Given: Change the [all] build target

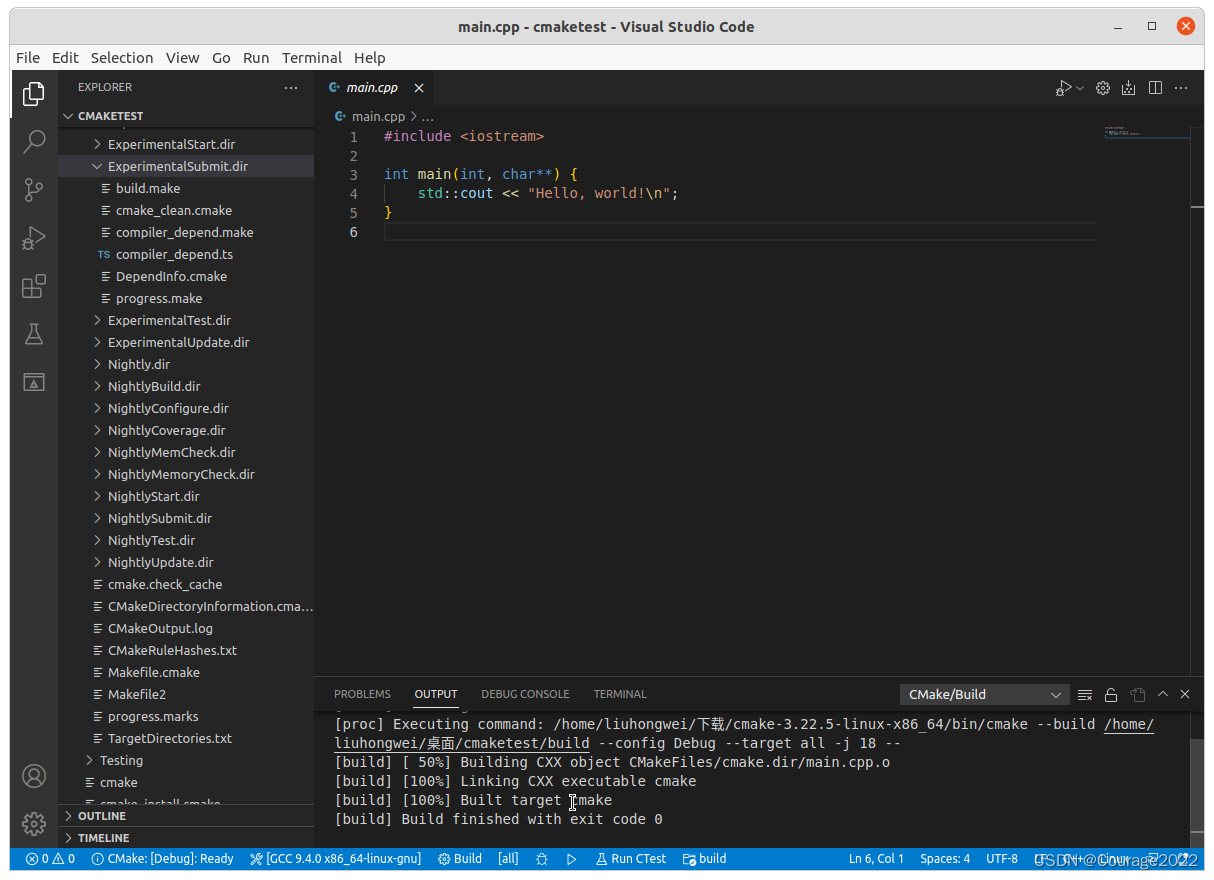Looking at the screenshot, I should (x=508, y=859).
